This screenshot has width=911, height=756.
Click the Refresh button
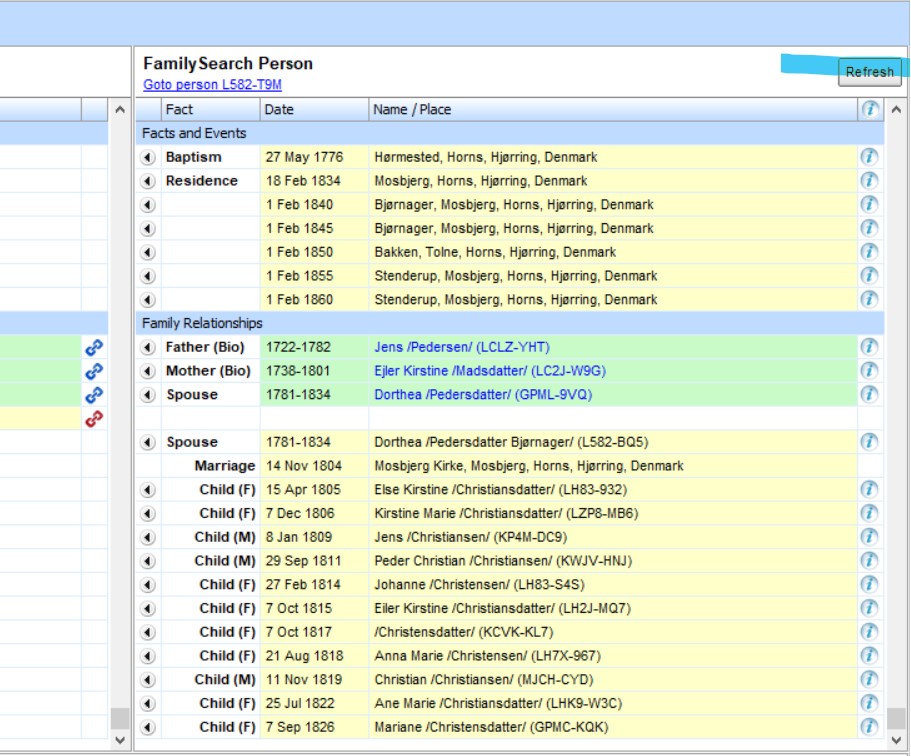click(869, 72)
